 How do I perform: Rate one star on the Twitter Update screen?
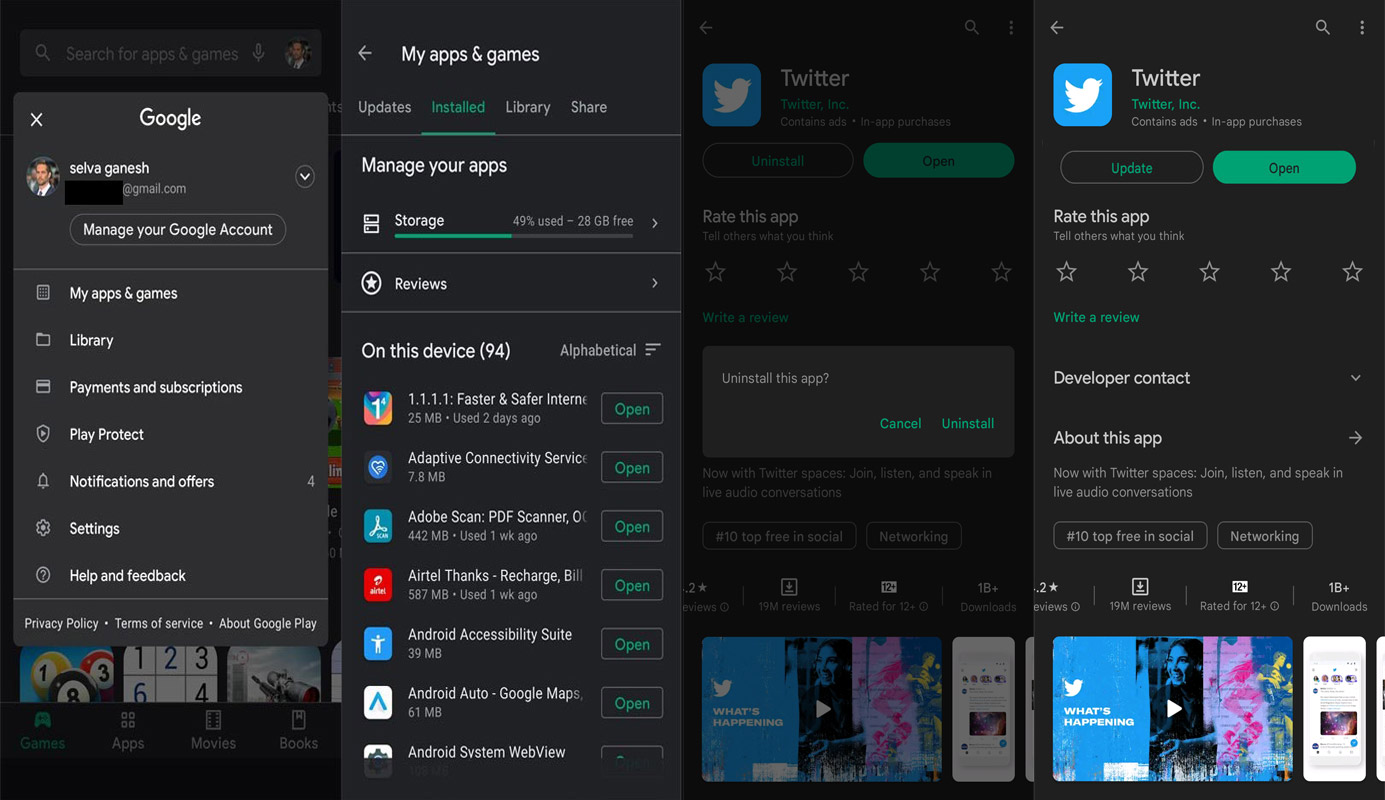click(1067, 271)
